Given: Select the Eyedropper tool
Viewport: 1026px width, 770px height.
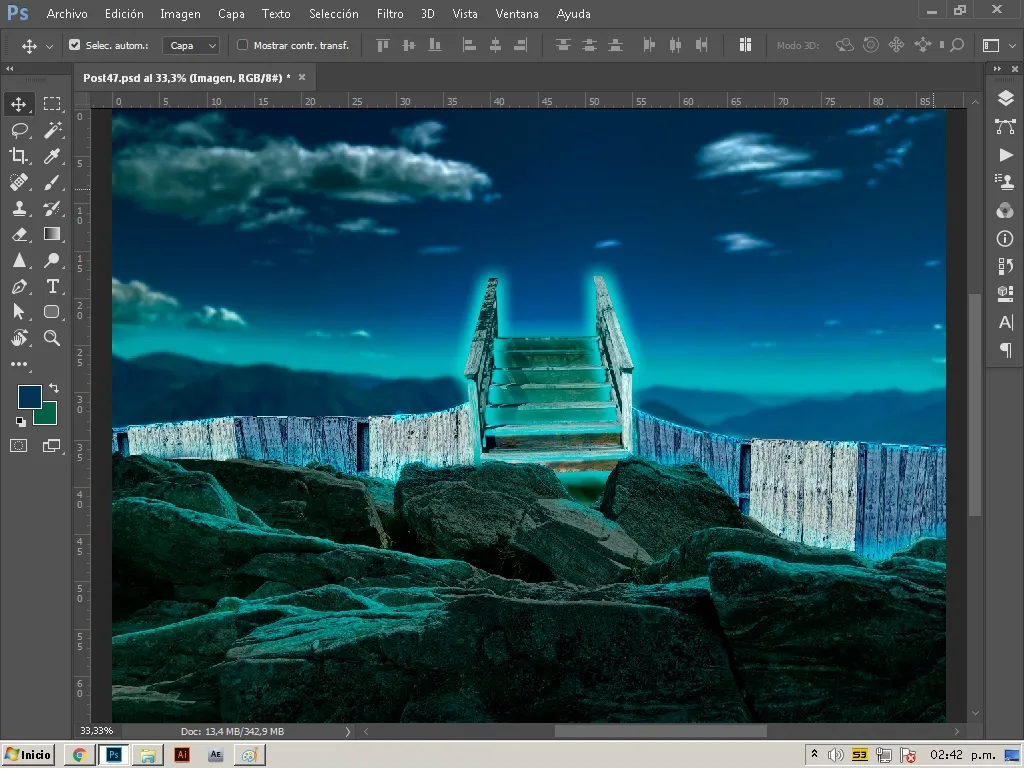Looking at the screenshot, I should (x=52, y=156).
